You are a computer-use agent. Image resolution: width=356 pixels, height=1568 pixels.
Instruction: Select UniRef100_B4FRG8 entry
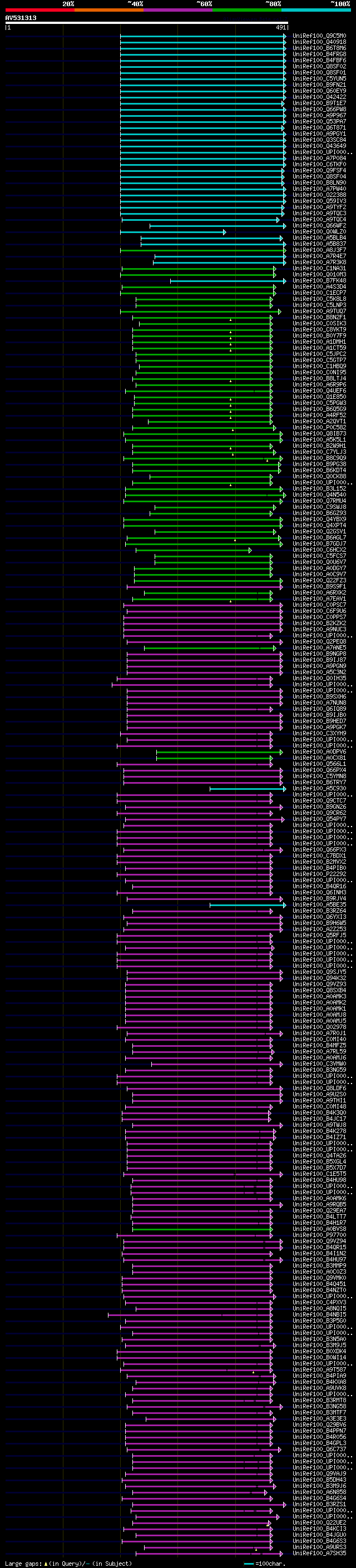point(319,54)
